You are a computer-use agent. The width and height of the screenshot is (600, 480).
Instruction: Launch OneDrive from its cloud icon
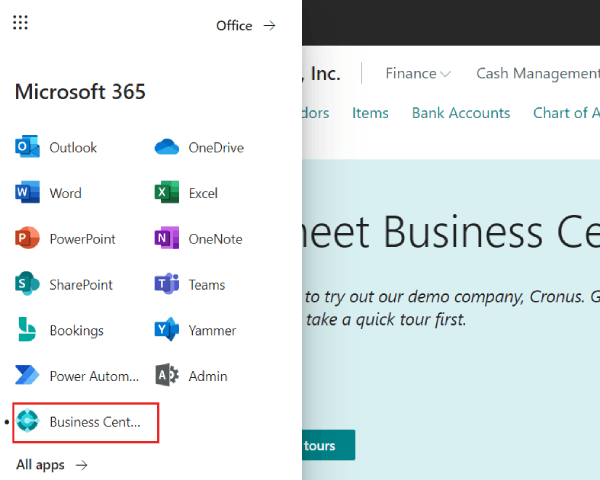166,147
